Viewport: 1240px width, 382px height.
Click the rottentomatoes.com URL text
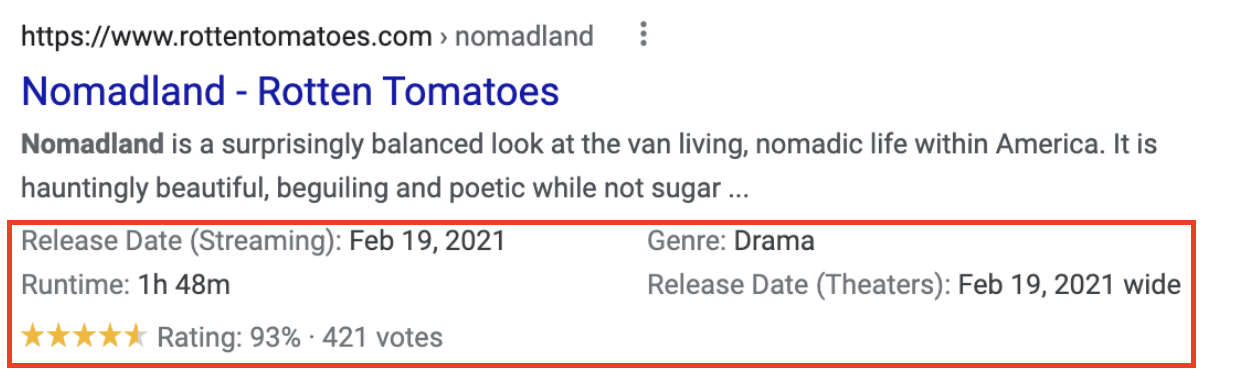tap(226, 37)
